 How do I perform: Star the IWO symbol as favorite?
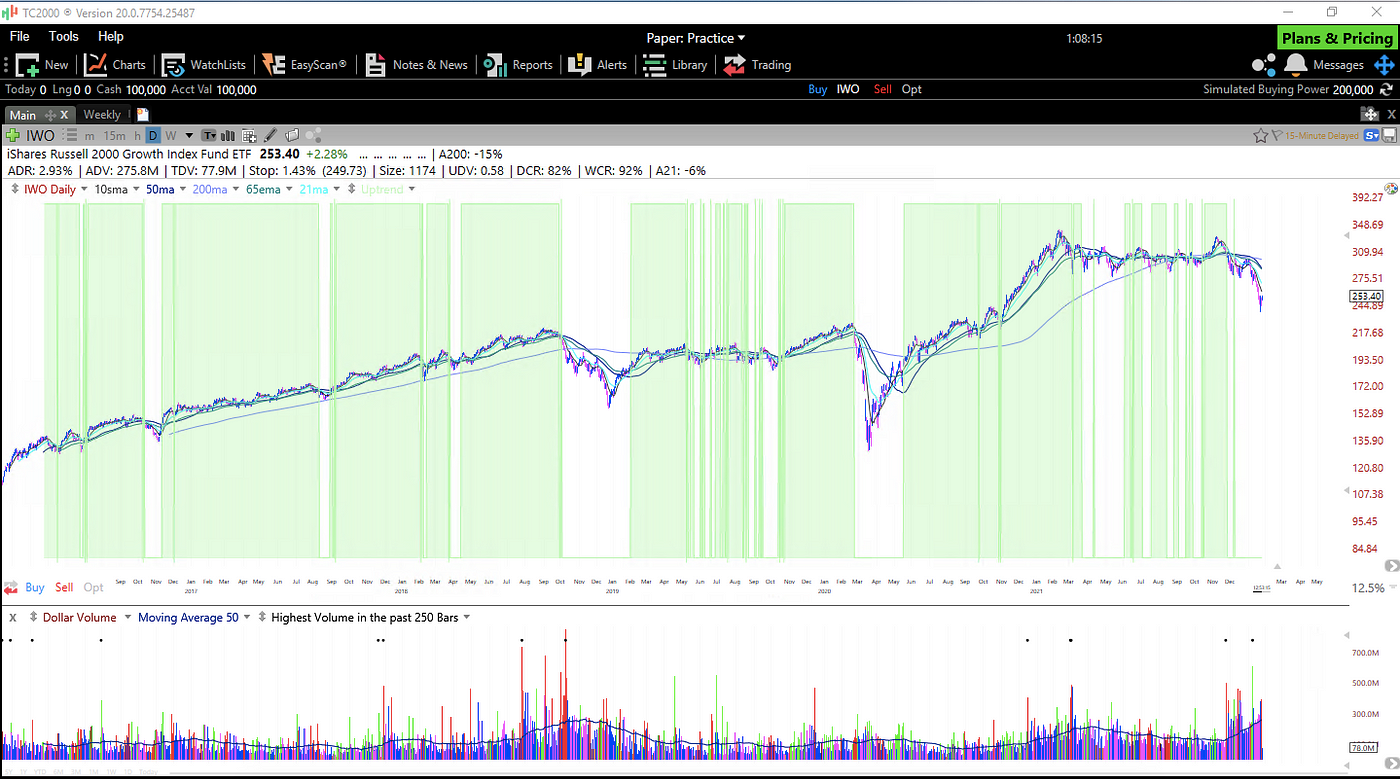click(x=1260, y=135)
